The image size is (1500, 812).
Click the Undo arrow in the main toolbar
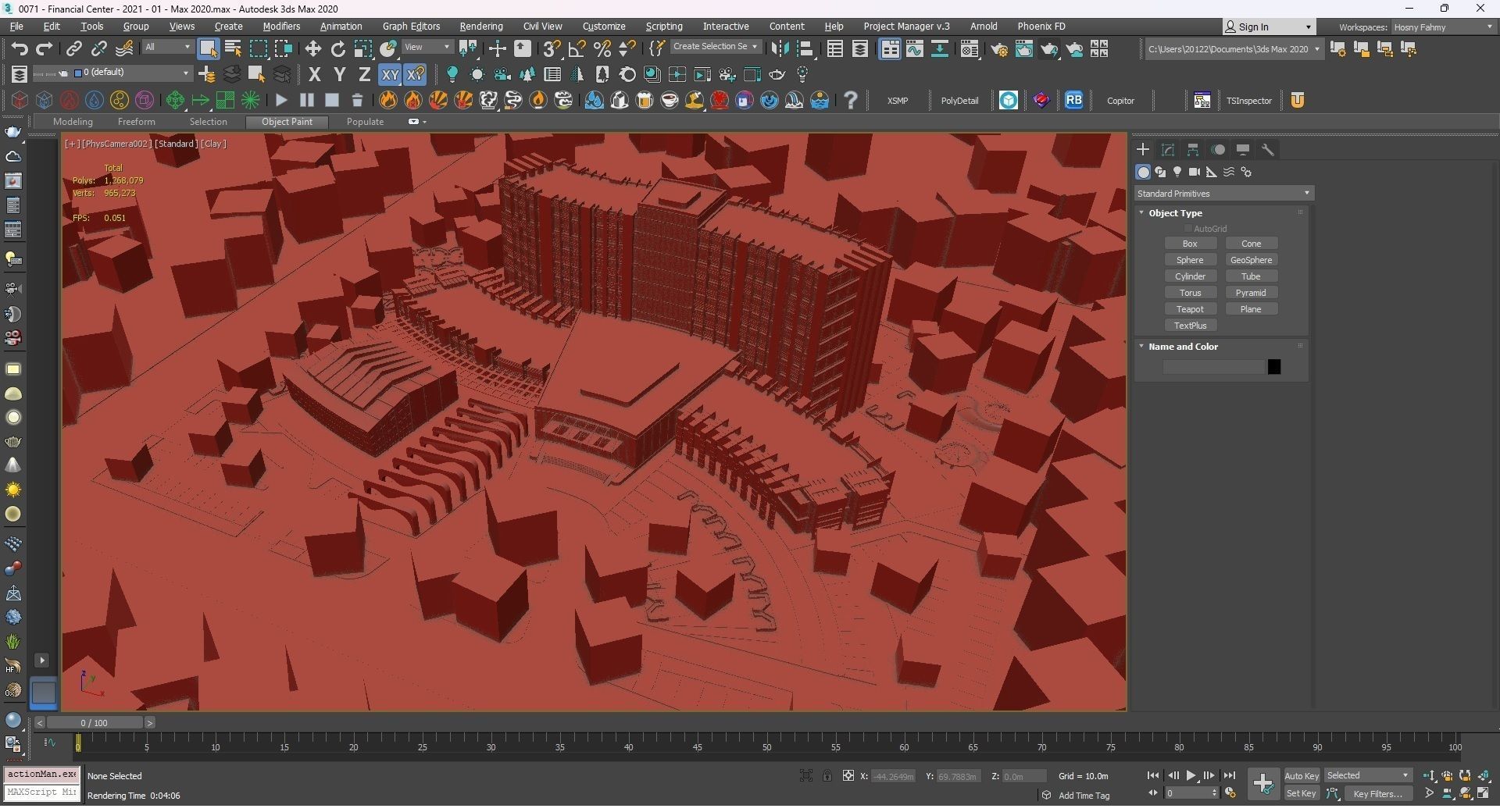click(x=20, y=48)
